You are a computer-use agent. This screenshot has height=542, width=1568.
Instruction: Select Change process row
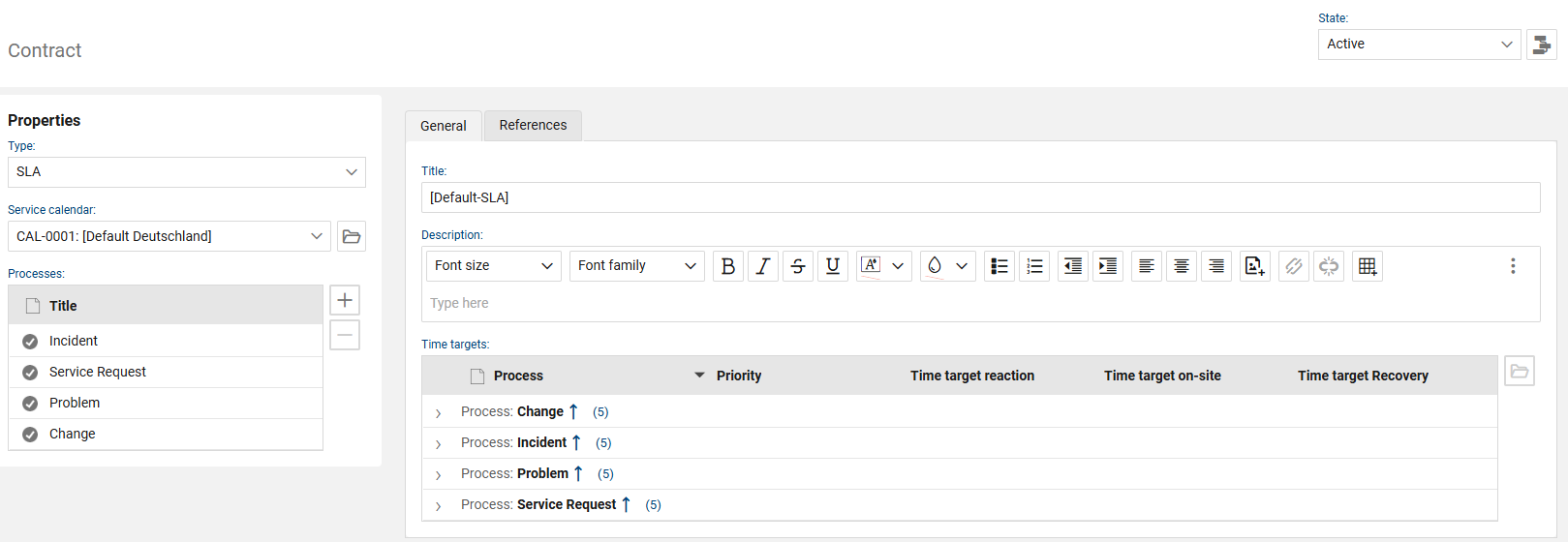pyautogui.click(x=166, y=434)
